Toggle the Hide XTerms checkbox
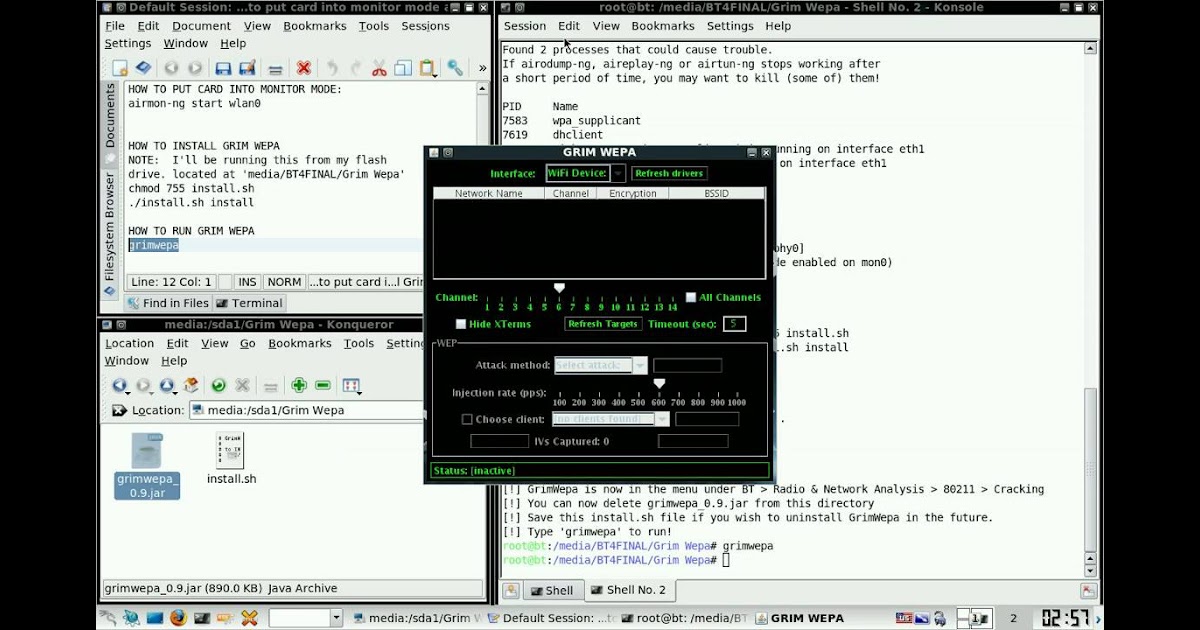This screenshot has width=1200, height=630. pos(461,324)
